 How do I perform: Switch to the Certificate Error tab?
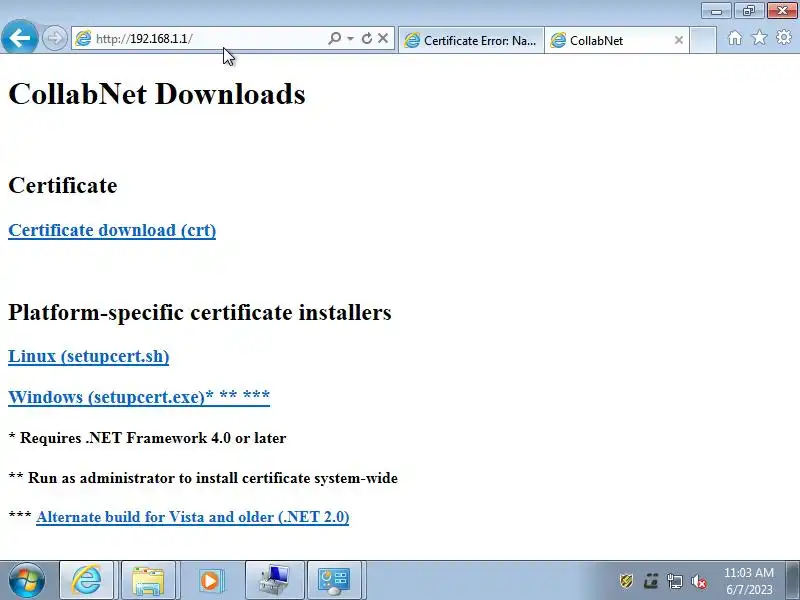470,40
